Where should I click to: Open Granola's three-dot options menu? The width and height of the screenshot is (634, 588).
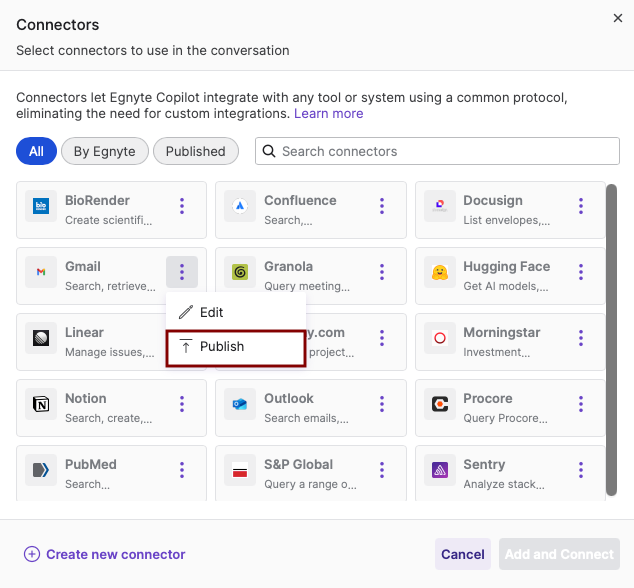pos(382,272)
